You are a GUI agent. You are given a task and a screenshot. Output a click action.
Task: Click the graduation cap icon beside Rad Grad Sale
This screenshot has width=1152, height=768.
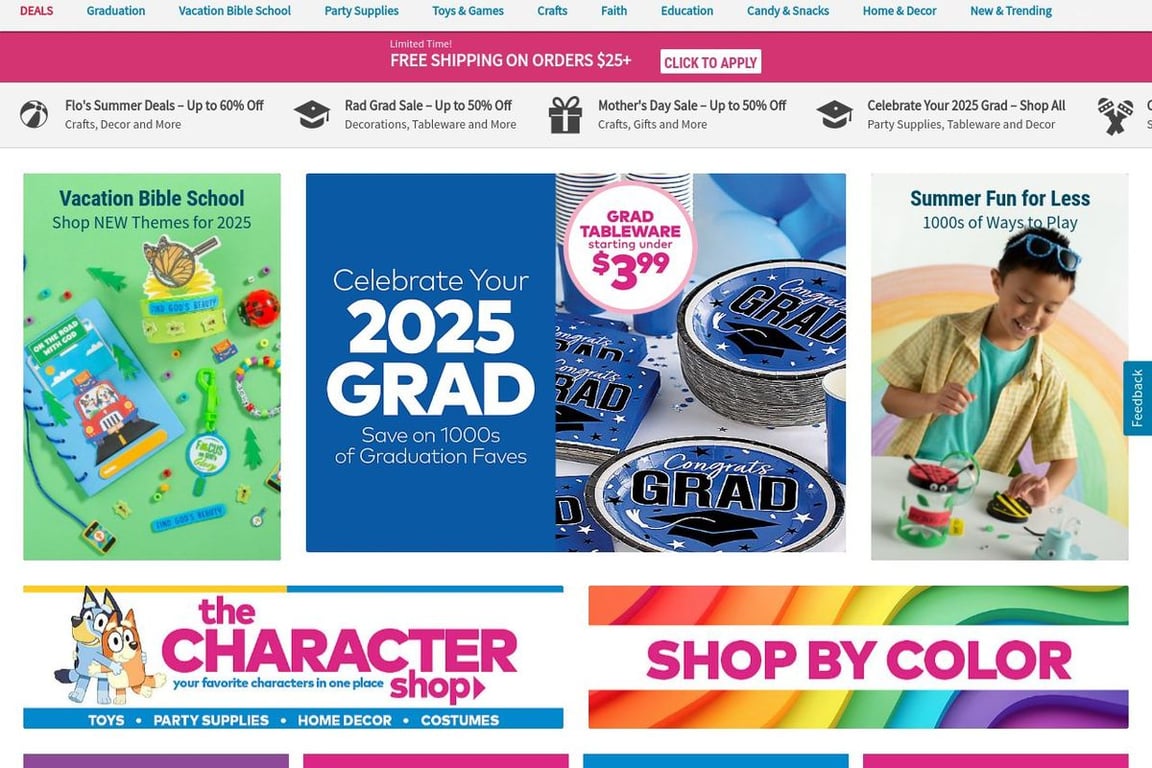pos(312,115)
